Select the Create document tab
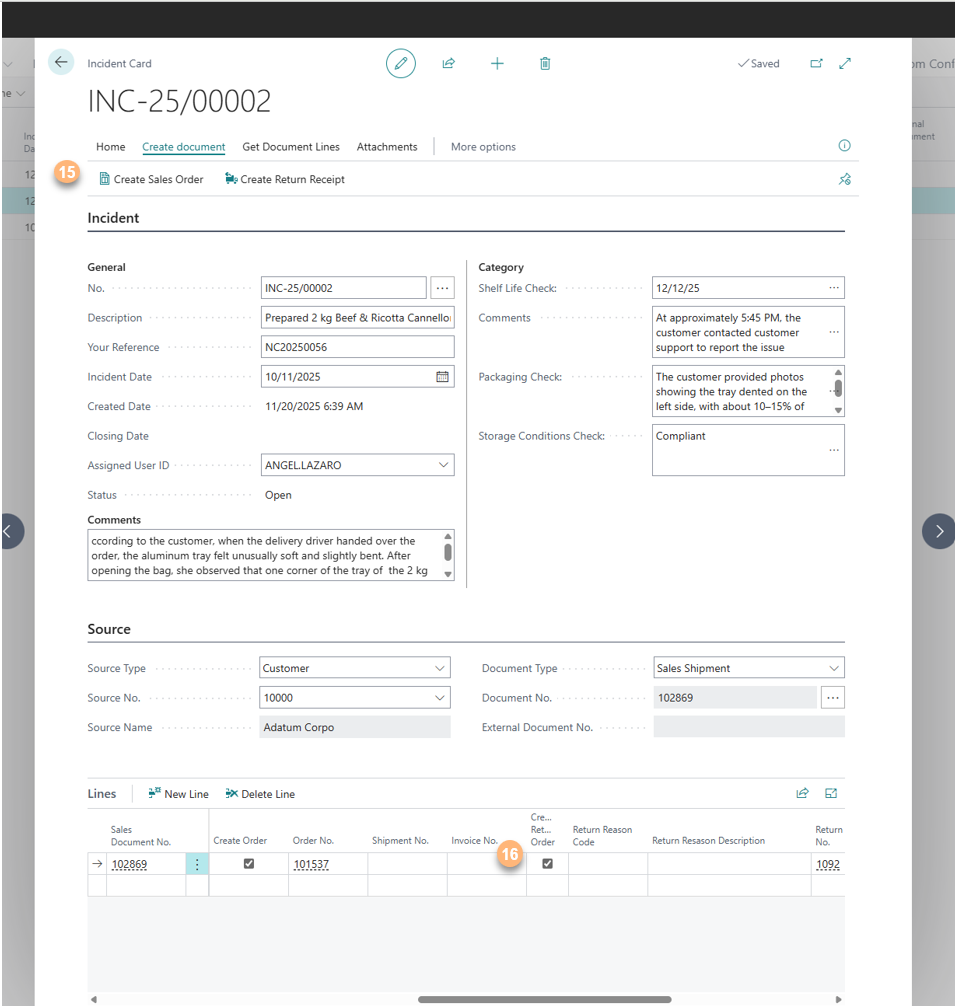 point(183,147)
